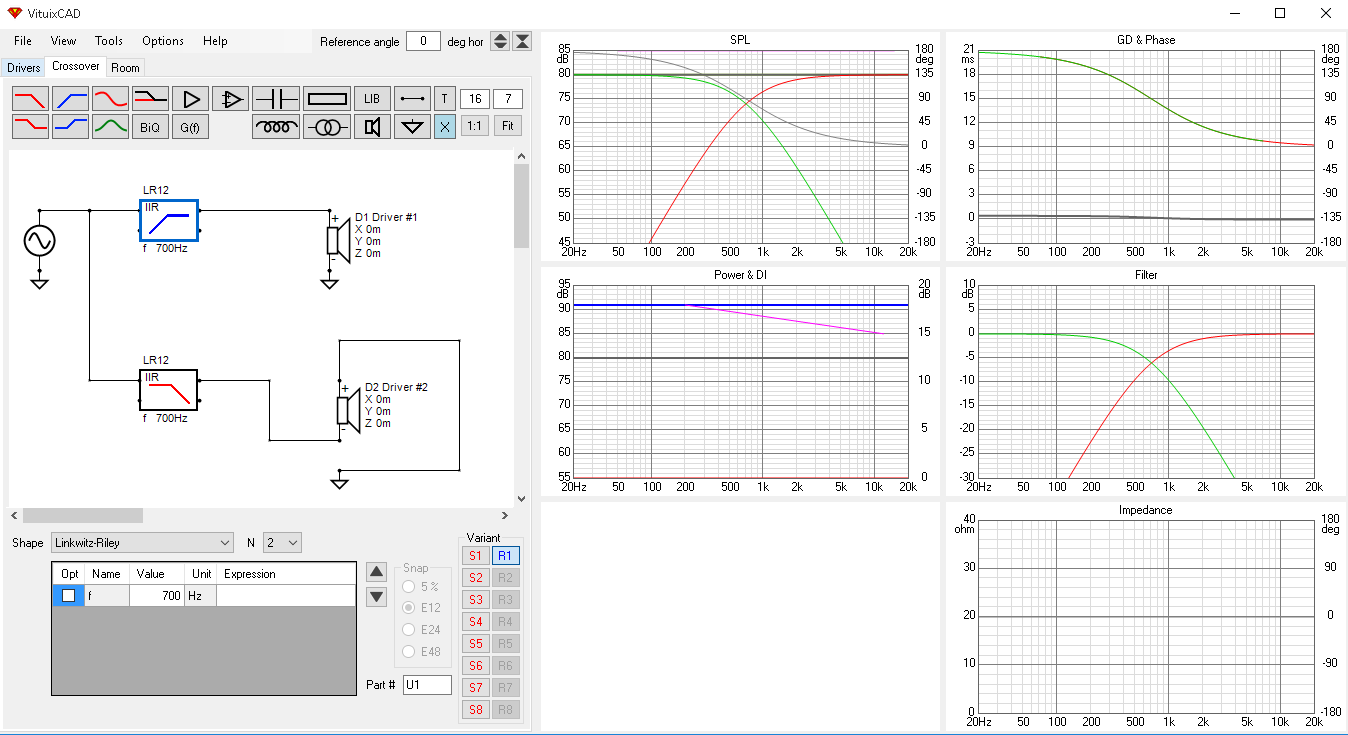Image resolution: width=1348 pixels, height=735 pixels.
Task: Click the schematic scrollbar down arrow
Action: coord(521,498)
